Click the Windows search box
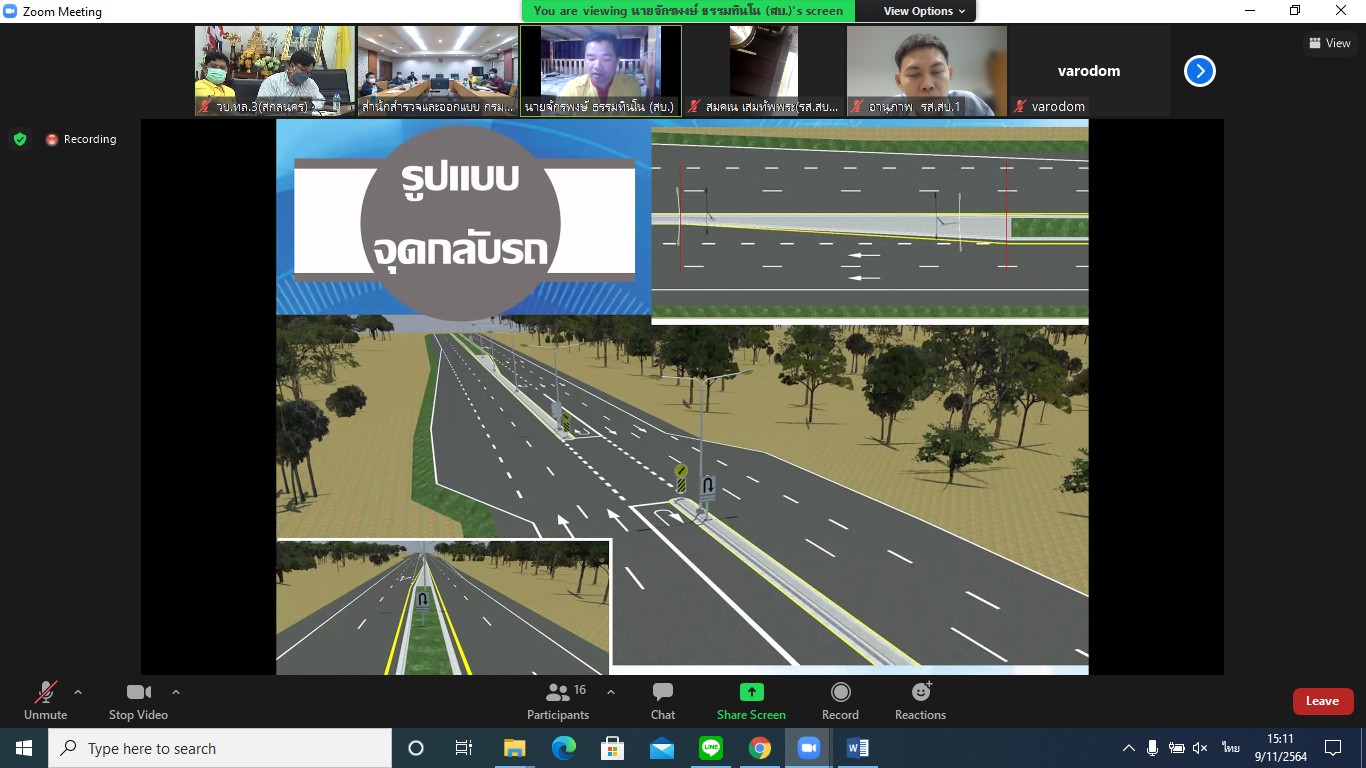1366x768 pixels. point(220,748)
